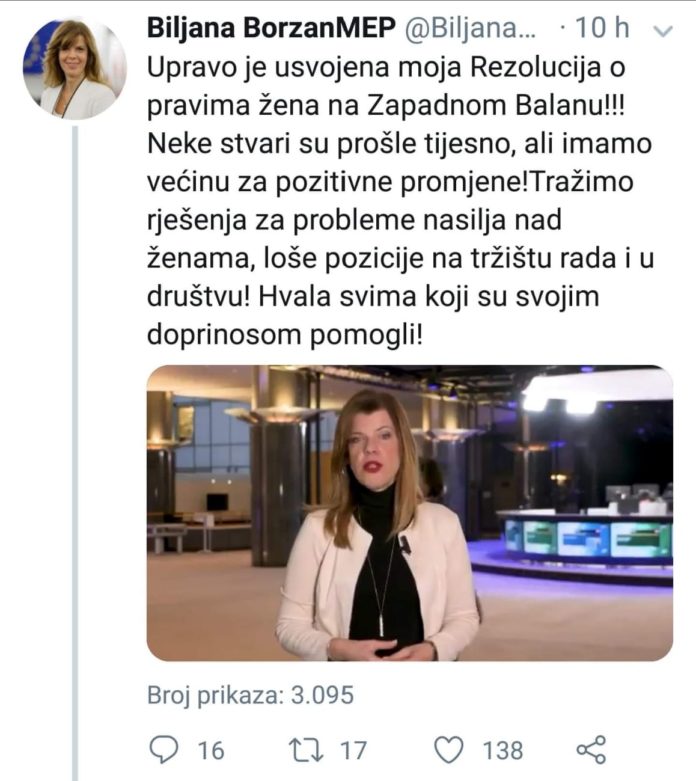This screenshot has width=696, height=781.
Task: Click the news desk in the video background
Action: (x=587, y=535)
